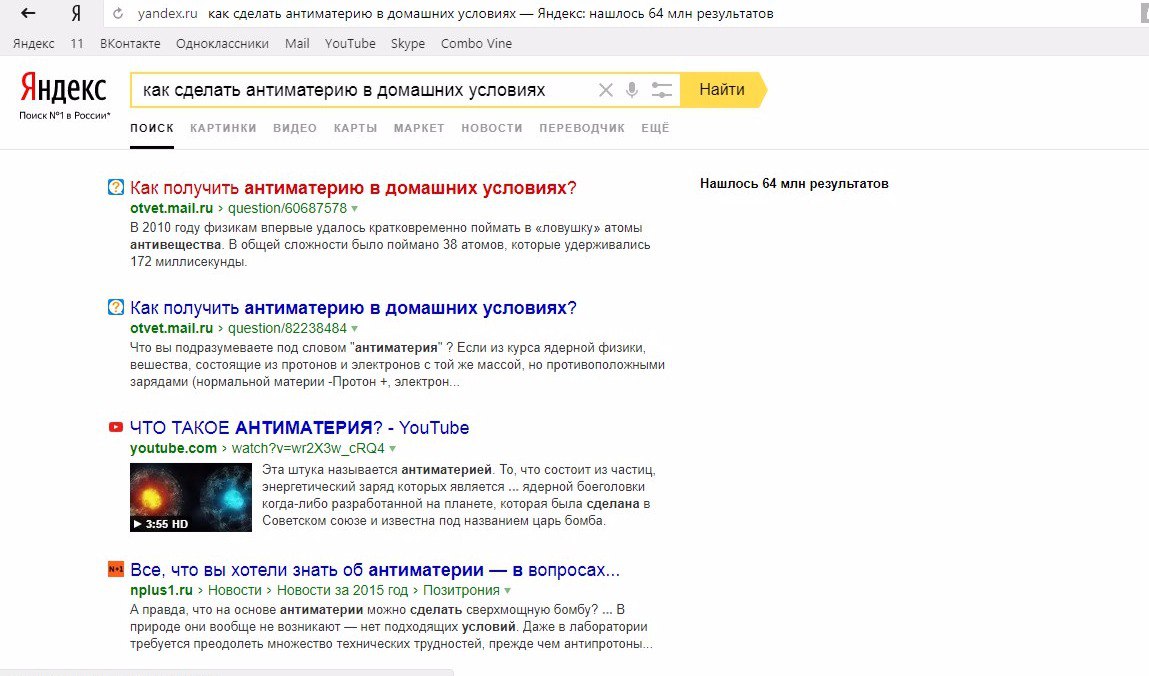Reload the page with the refresh icon
This screenshot has width=1149, height=676.
click(x=118, y=14)
